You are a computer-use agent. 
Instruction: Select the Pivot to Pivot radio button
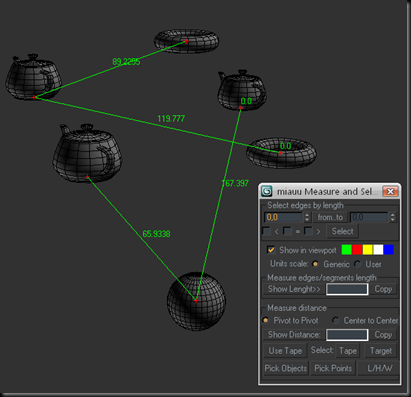pos(266,320)
